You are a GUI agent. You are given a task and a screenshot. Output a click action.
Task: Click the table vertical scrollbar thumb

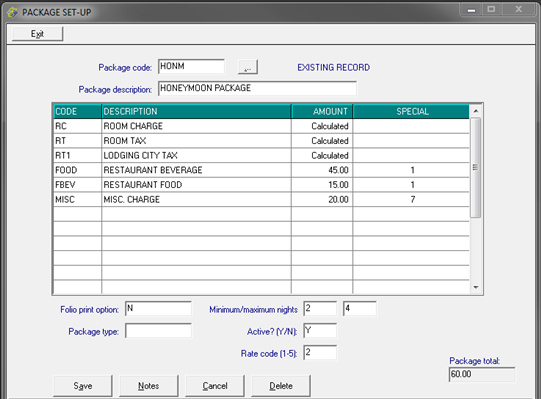click(476, 167)
